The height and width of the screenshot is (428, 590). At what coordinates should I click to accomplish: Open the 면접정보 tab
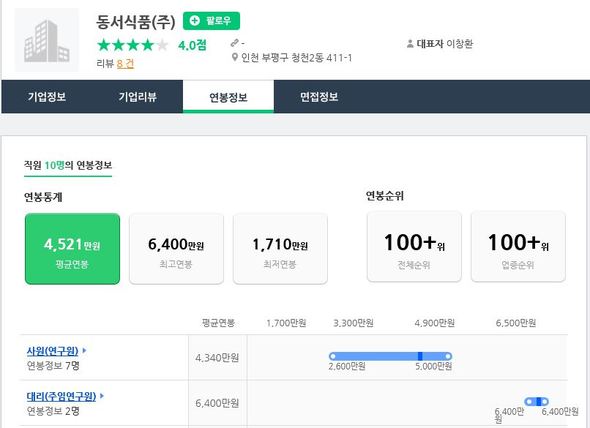click(319, 97)
